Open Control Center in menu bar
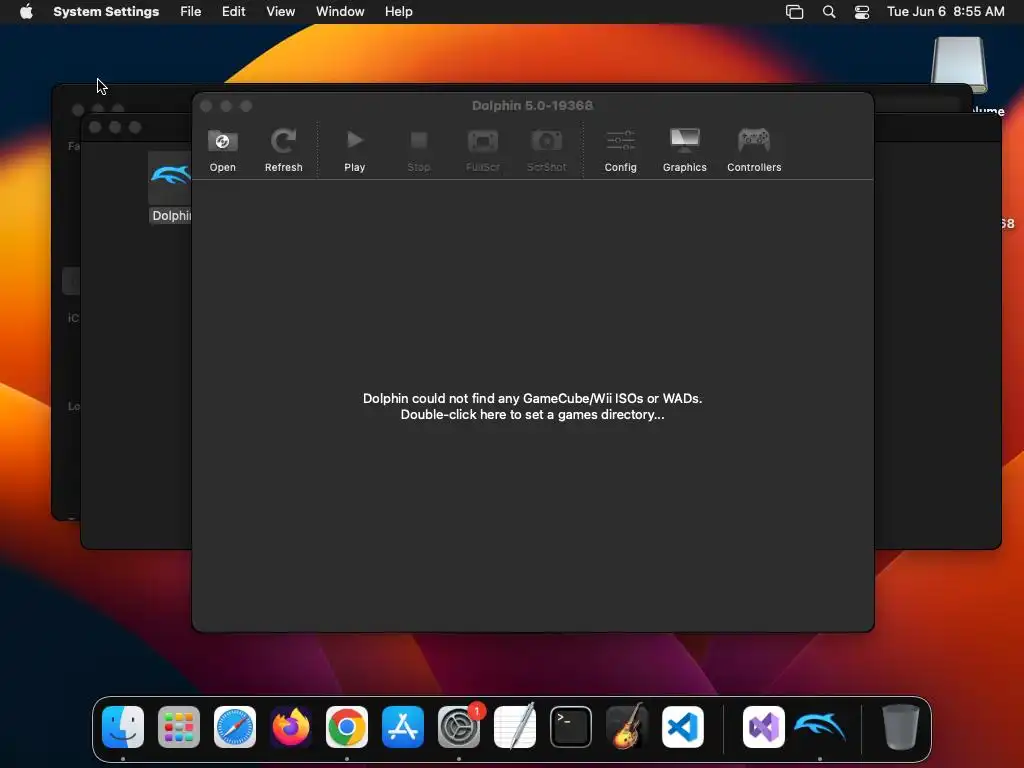The image size is (1024, 768). pyautogui.click(x=862, y=12)
